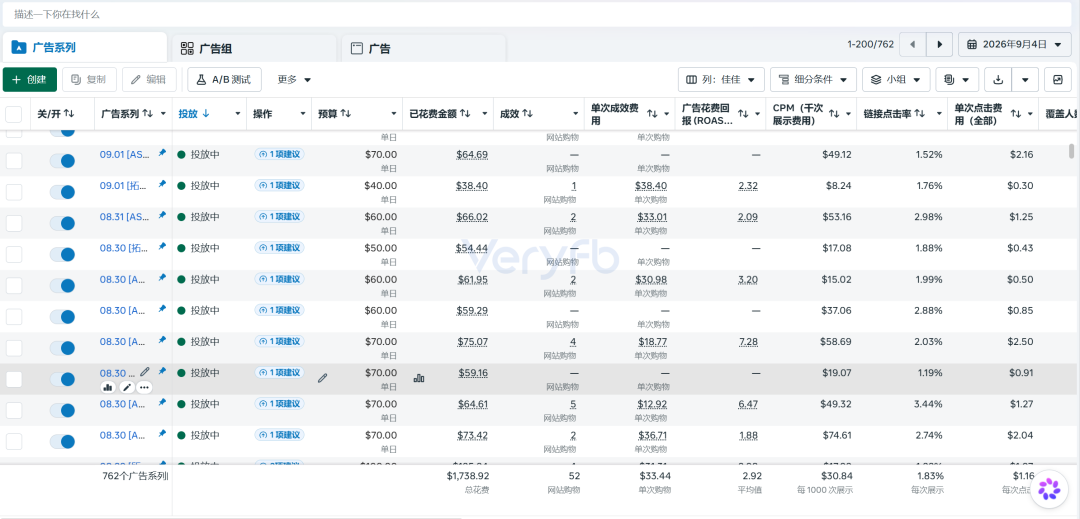Image resolution: width=1080 pixels, height=519 pixels.
Task: Open the charts panel icon at toolbar end
Action: 1058,79
